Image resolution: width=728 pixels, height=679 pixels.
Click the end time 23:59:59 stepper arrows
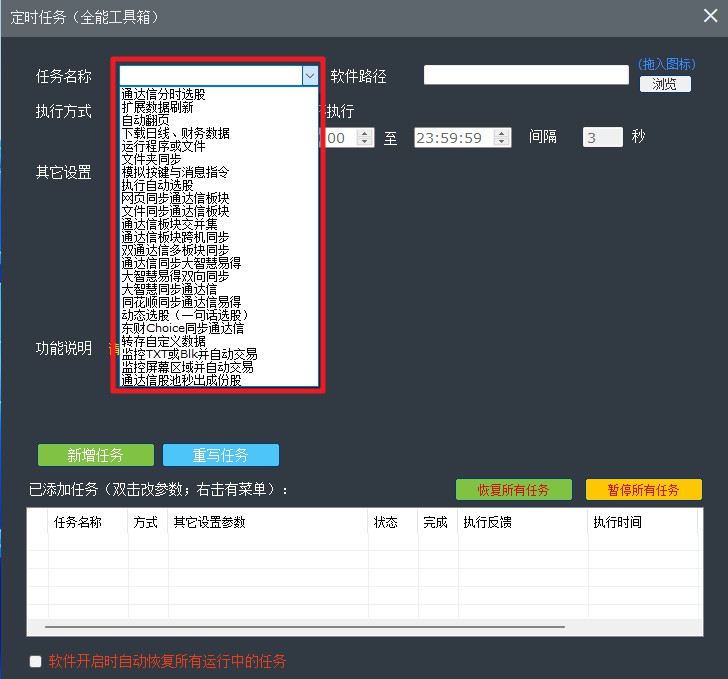(502, 138)
